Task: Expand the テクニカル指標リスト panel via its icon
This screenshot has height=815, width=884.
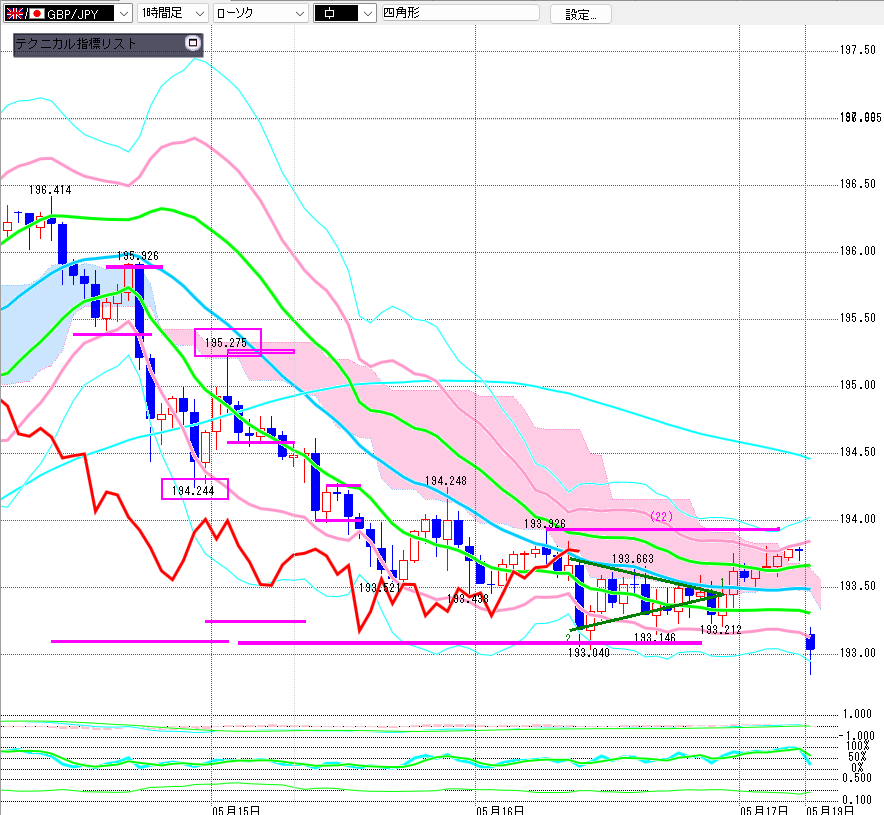Action: (193, 44)
